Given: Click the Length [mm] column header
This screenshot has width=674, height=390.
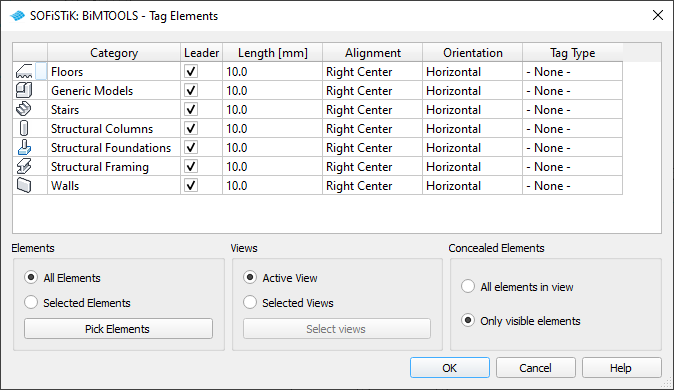Looking at the screenshot, I should (273, 52).
